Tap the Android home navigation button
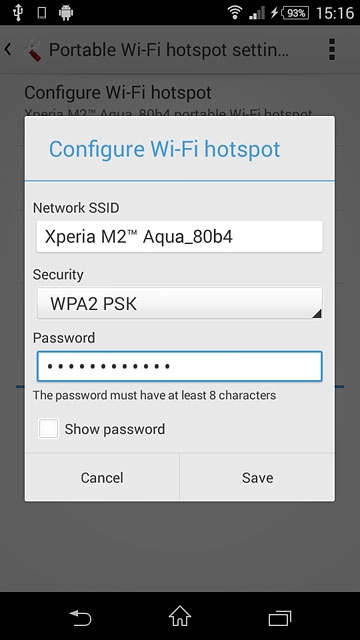This screenshot has width=360, height=640. click(180, 616)
